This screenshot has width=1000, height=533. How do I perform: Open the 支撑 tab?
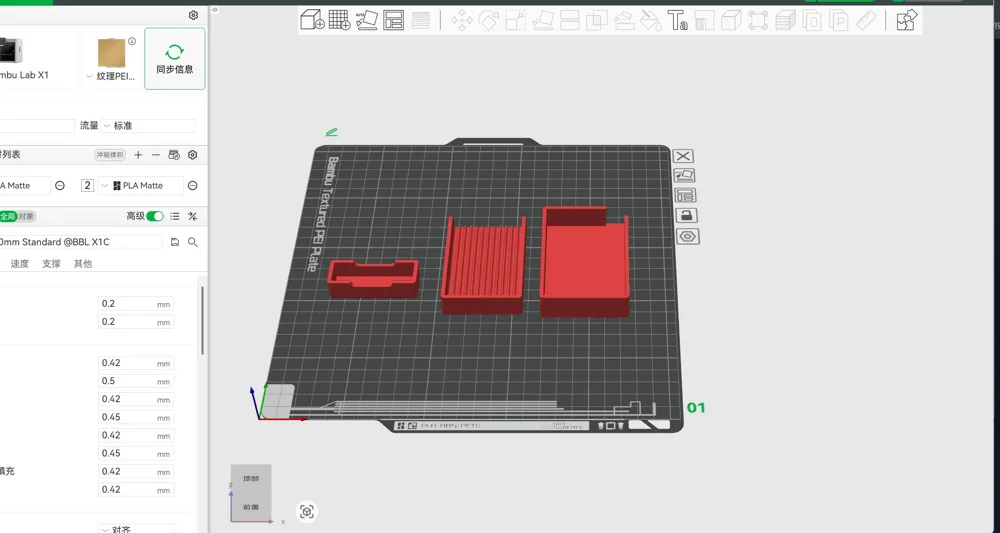51,263
